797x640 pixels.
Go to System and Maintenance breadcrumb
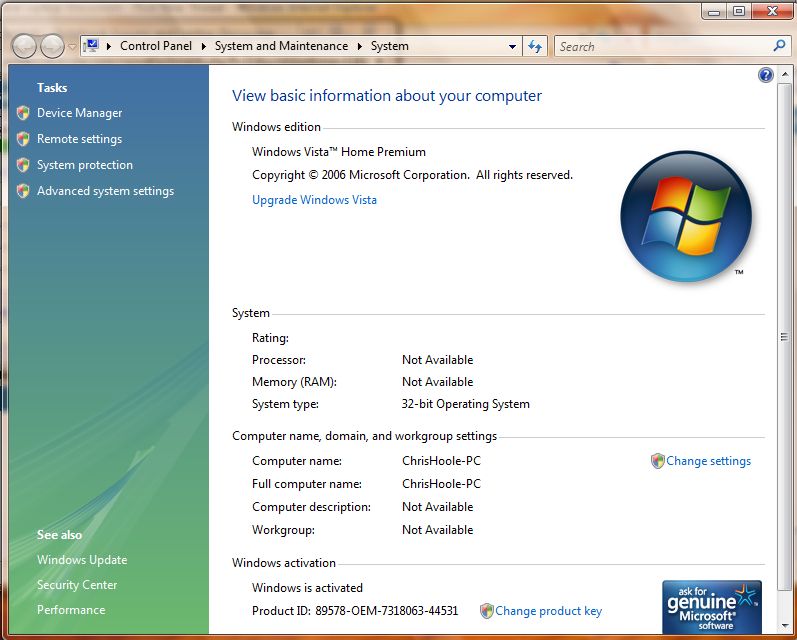coord(281,46)
